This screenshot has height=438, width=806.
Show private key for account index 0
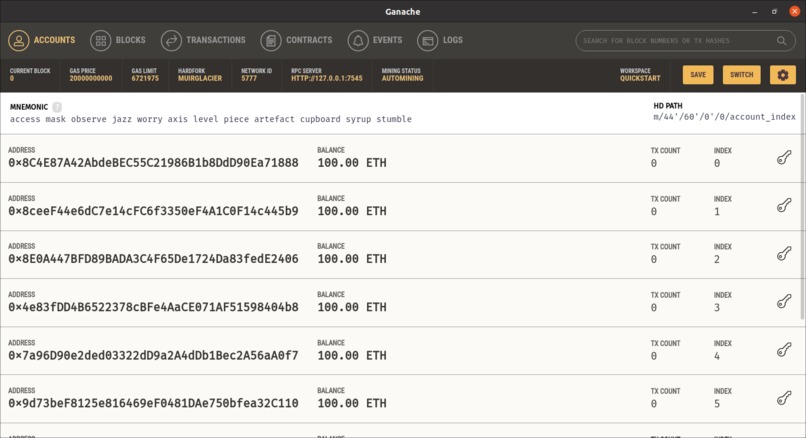click(x=784, y=158)
